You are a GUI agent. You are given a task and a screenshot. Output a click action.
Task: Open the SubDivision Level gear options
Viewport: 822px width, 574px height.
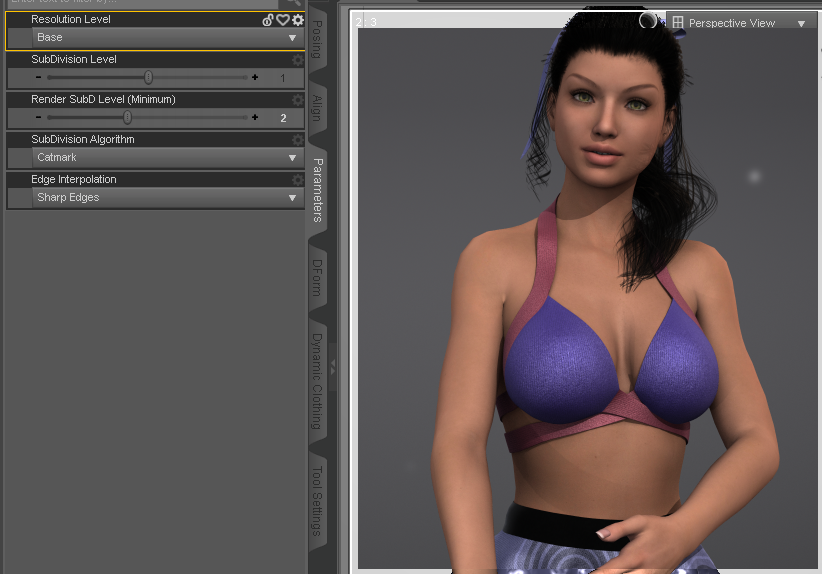298,60
